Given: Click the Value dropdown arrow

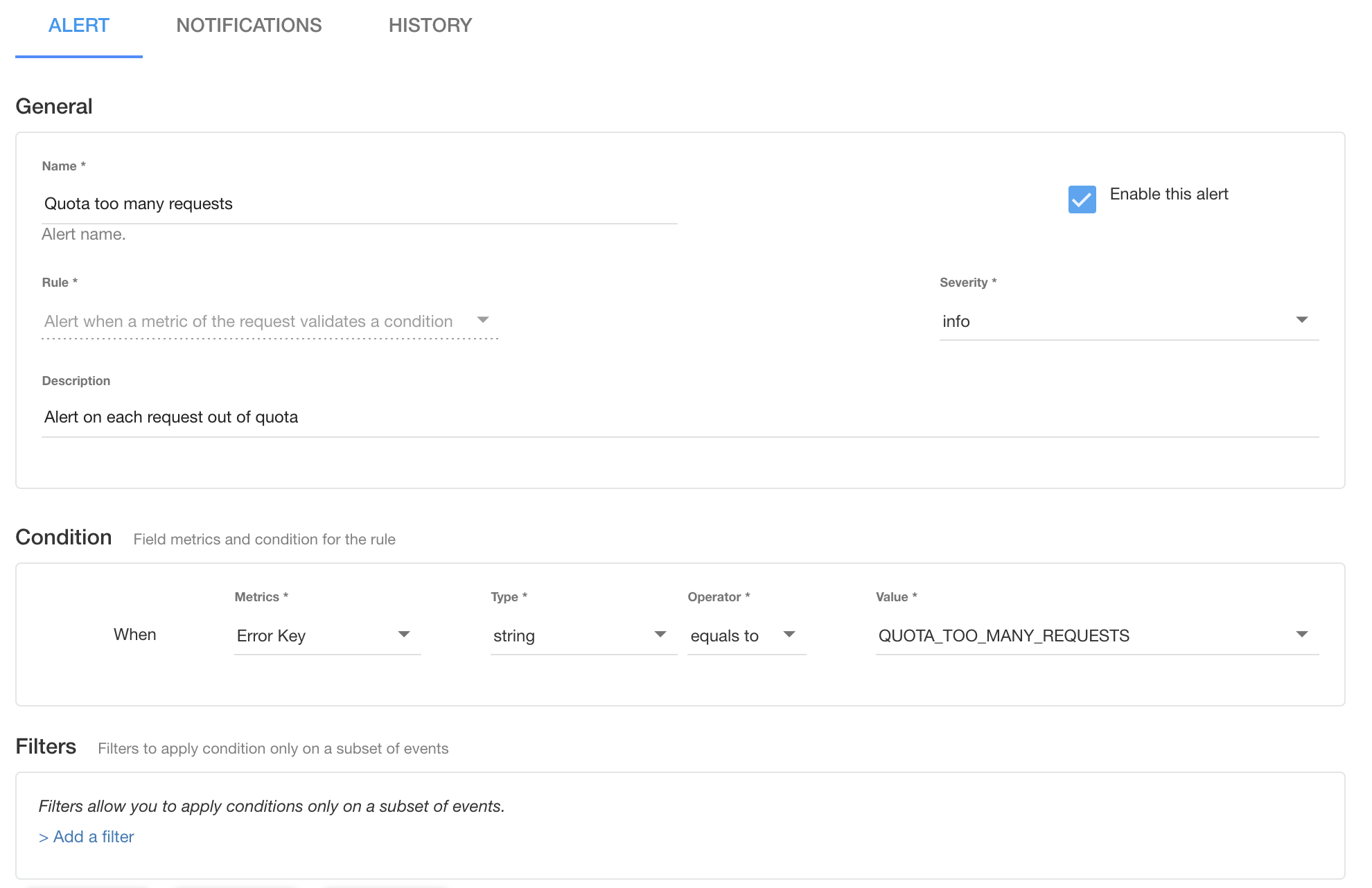Looking at the screenshot, I should click(1301, 634).
